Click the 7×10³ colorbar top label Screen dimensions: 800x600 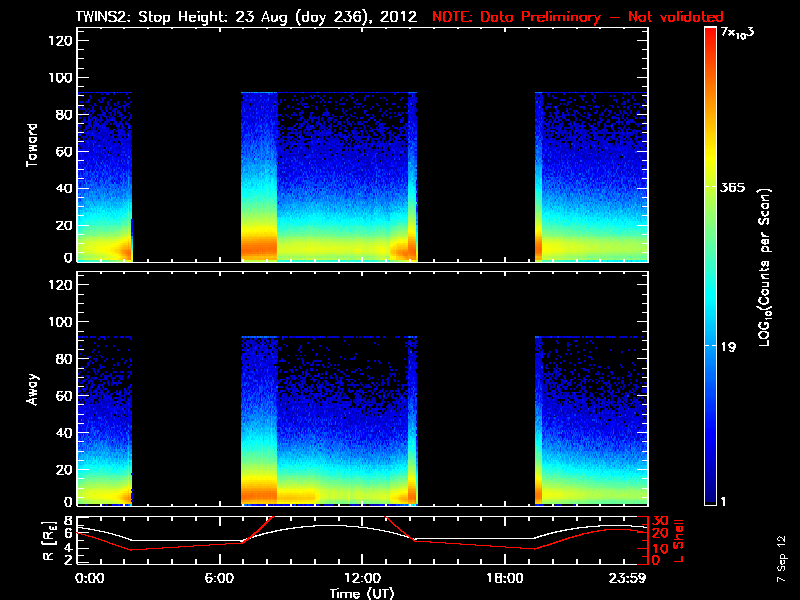(x=737, y=33)
